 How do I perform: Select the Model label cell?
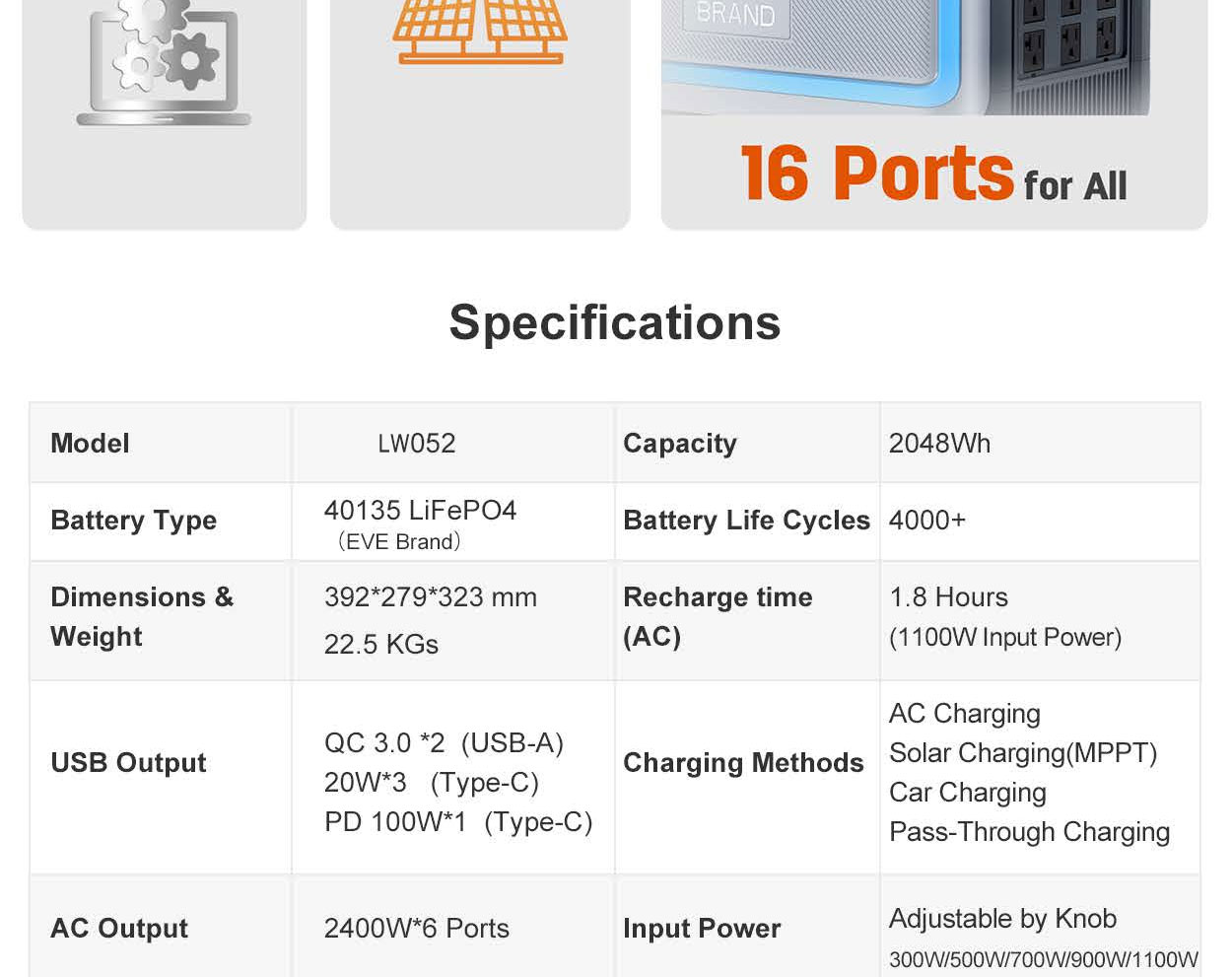click(90, 444)
